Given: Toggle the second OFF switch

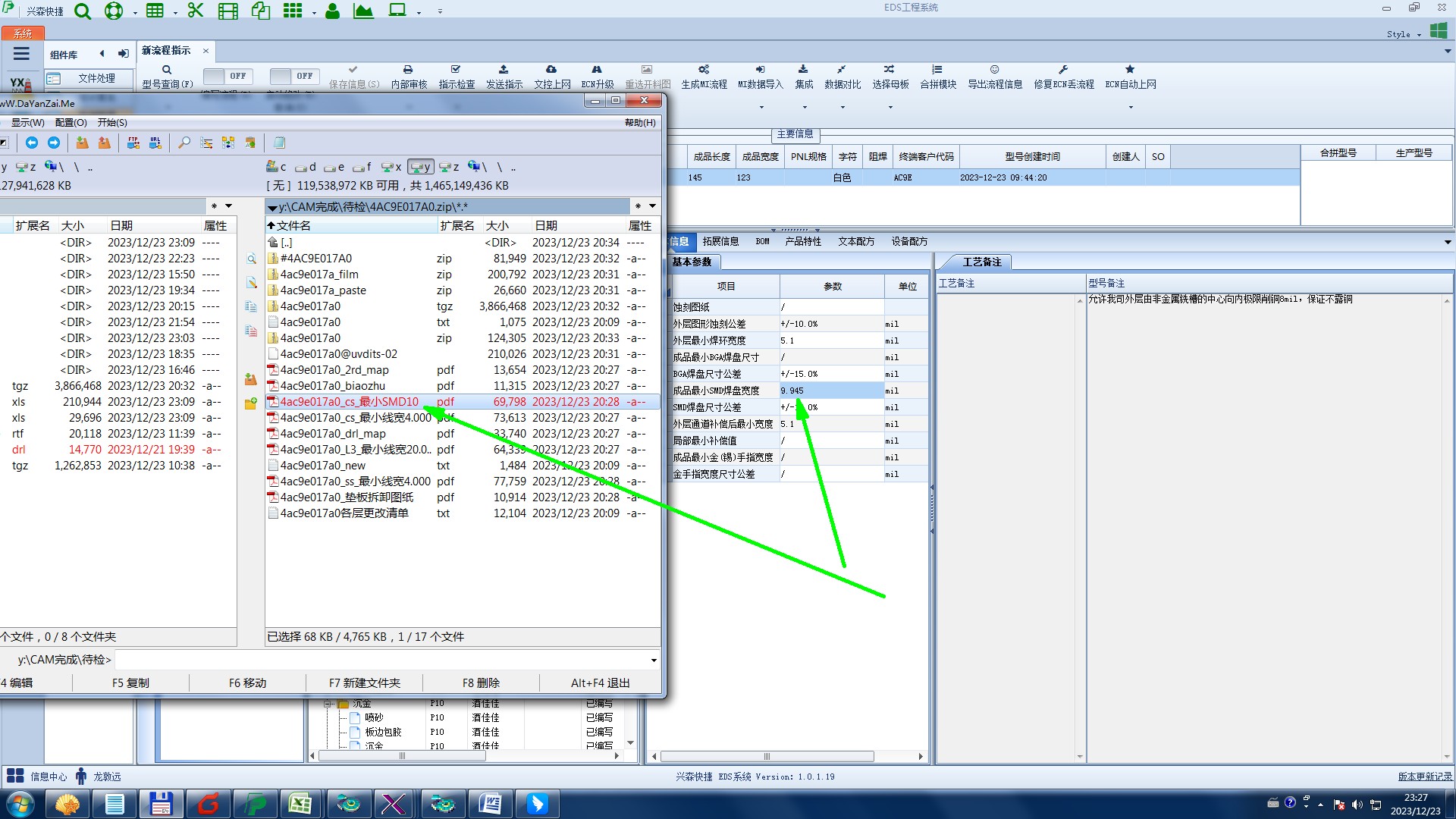Looking at the screenshot, I should coord(295,76).
